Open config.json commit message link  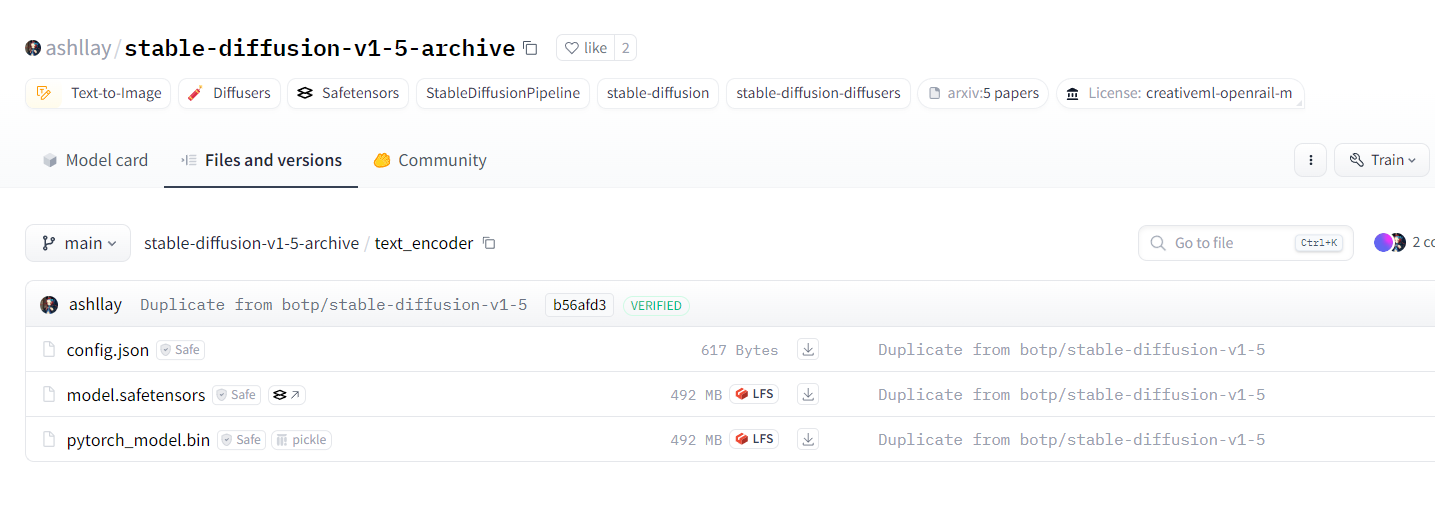1071,350
